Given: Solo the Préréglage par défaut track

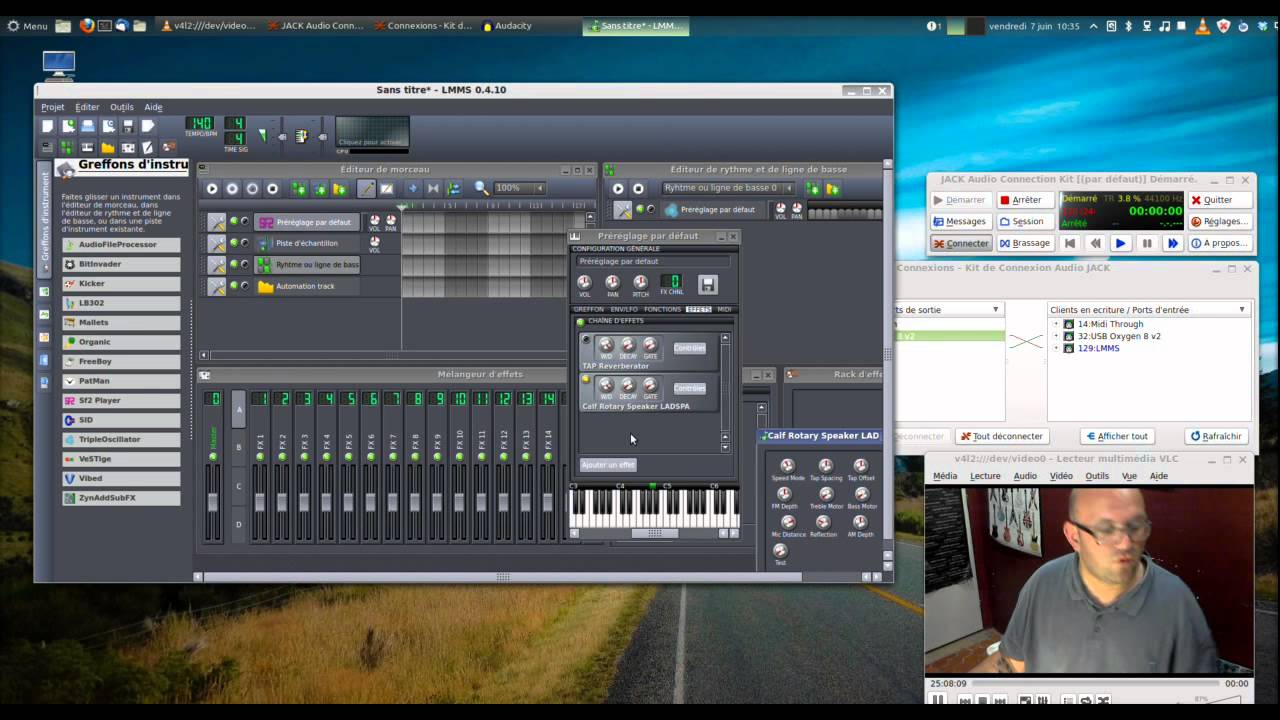Looking at the screenshot, I should [x=245, y=222].
